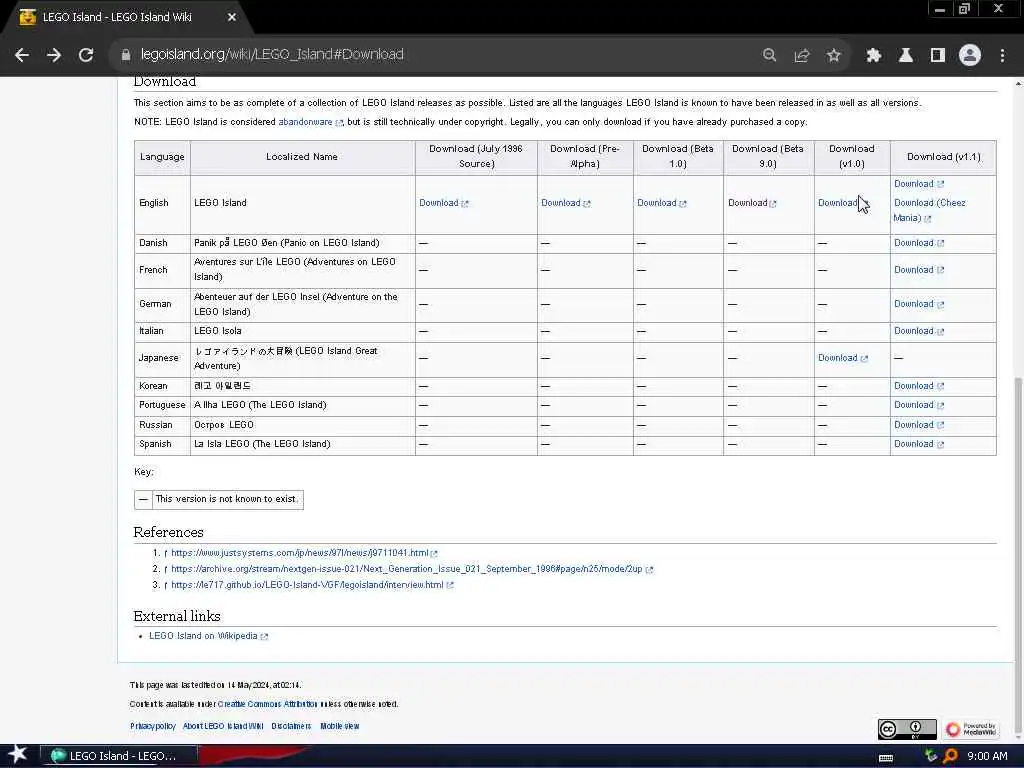Image resolution: width=1024 pixels, height=768 pixels.
Task: Reload the LEGO Island wiki page
Action: coord(86,55)
